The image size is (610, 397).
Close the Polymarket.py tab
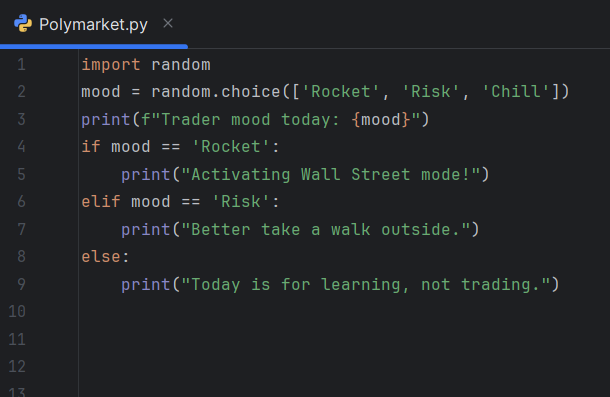[x=168, y=23]
